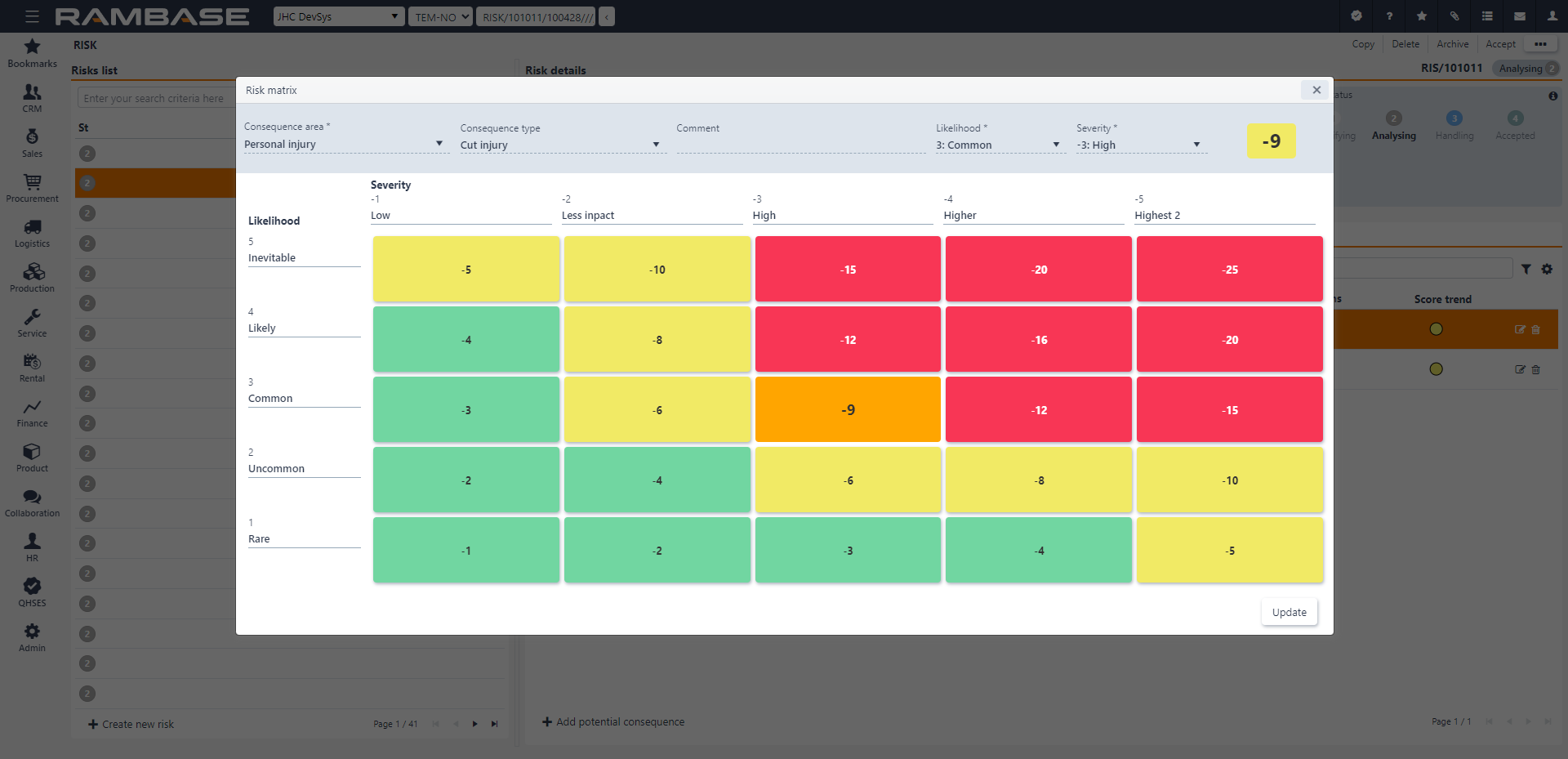Open the Procurement module icon

coord(32,187)
